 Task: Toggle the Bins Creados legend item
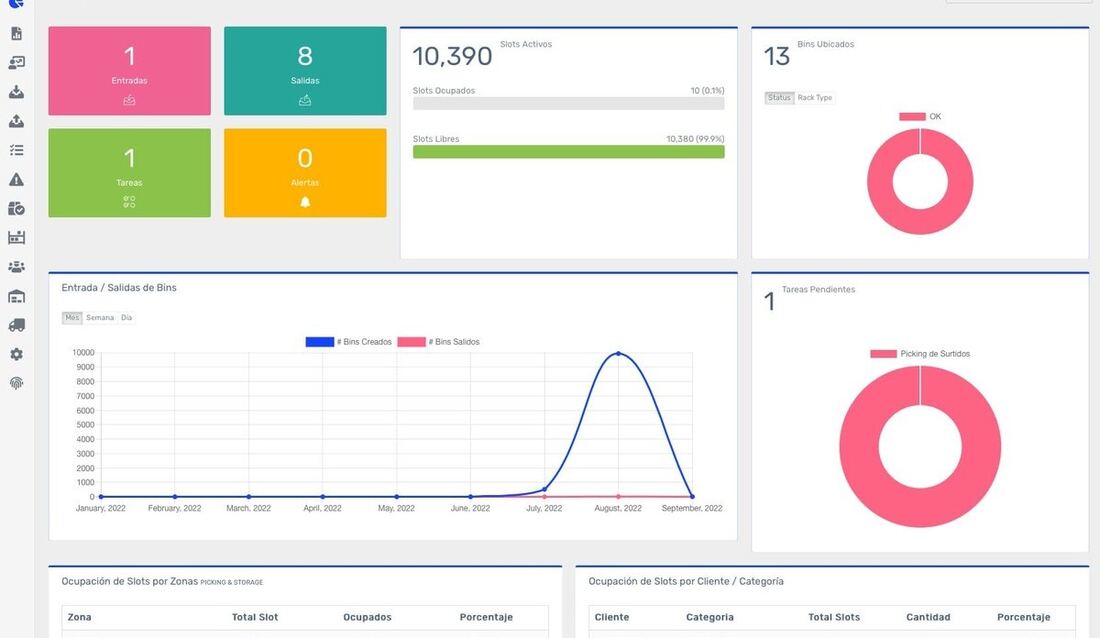coord(349,342)
